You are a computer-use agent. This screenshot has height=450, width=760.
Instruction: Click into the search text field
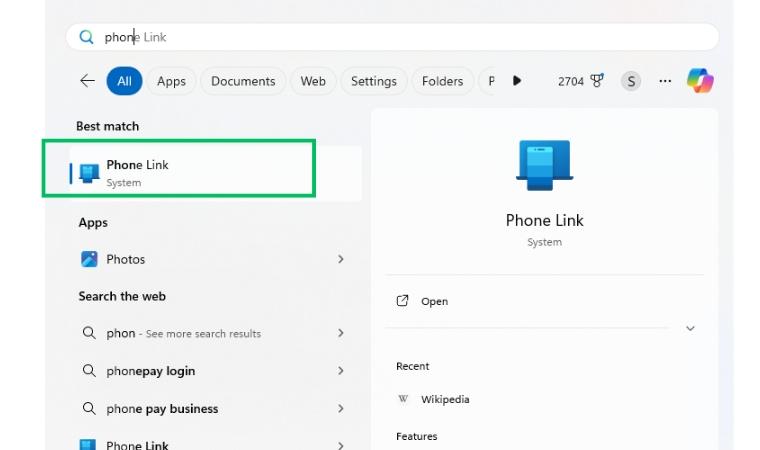click(392, 37)
